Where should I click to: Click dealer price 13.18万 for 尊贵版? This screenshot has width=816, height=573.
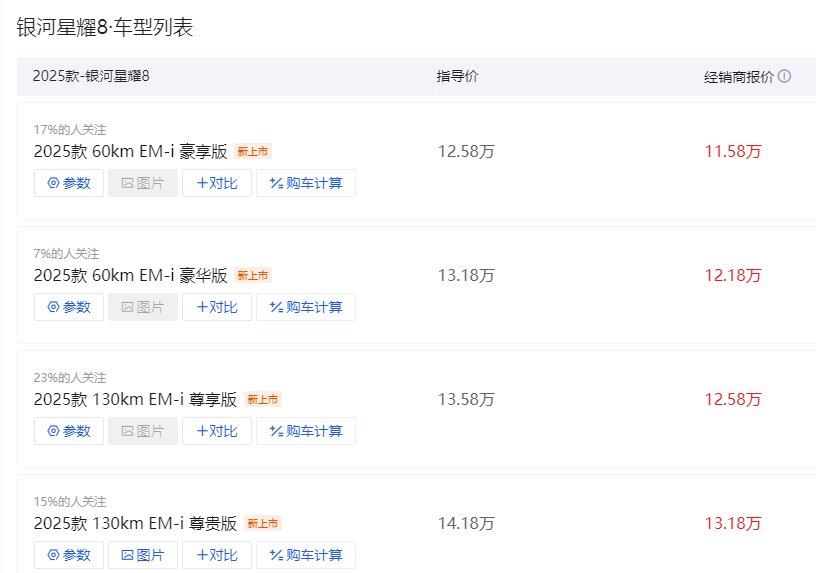click(733, 523)
